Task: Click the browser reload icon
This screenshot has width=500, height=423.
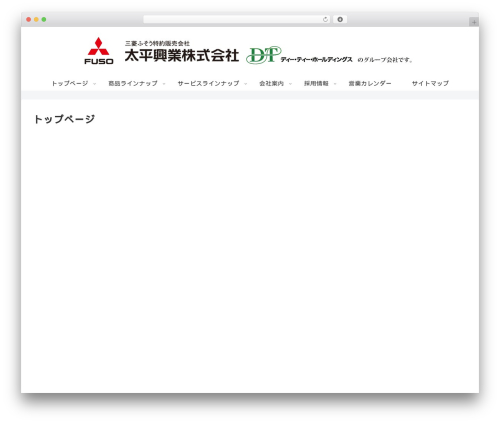Action: pos(325,19)
